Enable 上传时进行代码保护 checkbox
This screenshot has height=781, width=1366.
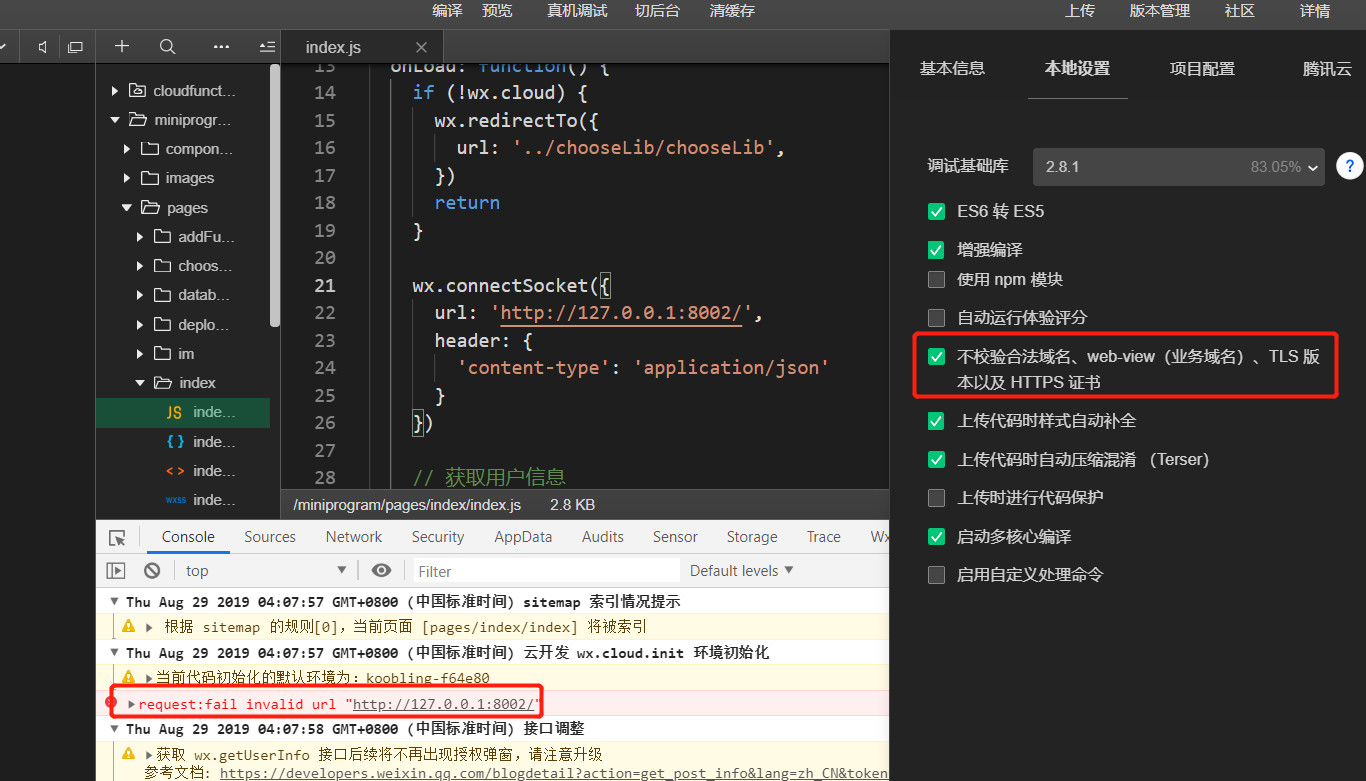[x=936, y=497]
